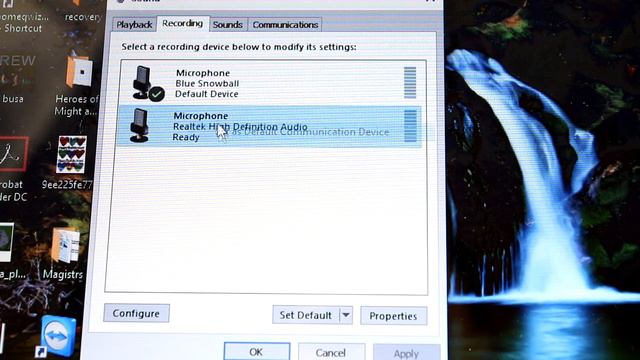The image size is (640, 360).
Task: Click the busa desktop item label
Action: (x=13, y=99)
